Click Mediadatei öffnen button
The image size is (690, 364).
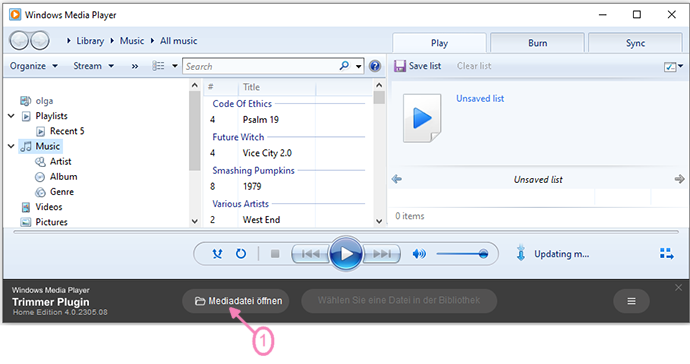[236, 301]
